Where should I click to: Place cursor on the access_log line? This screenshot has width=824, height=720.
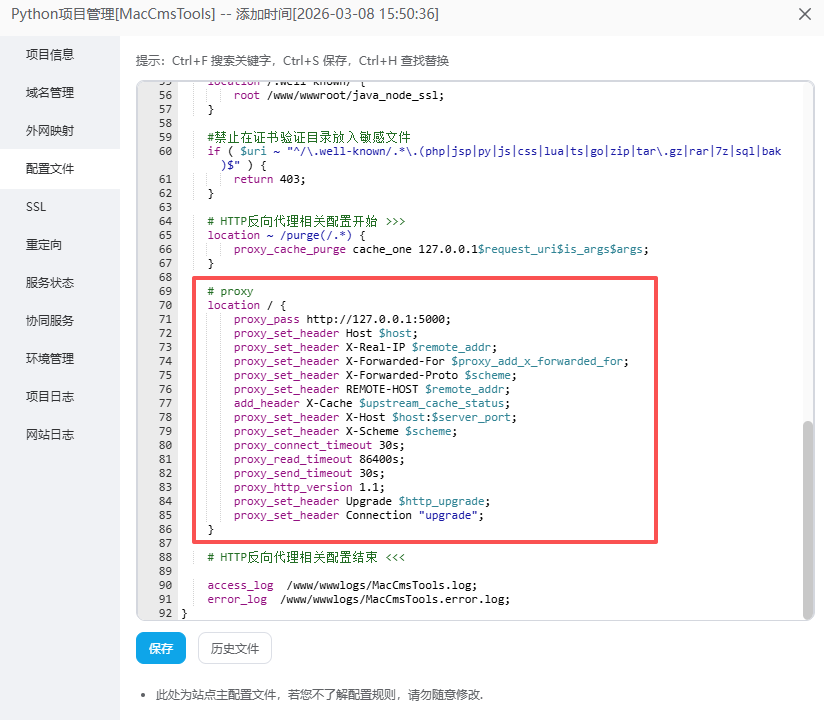tap(340, 585)
